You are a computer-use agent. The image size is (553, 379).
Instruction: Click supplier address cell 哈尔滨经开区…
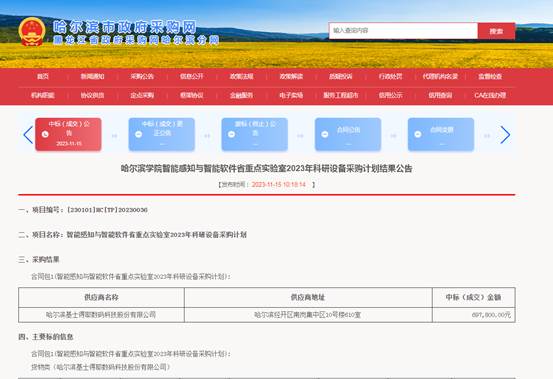[308, 314]
